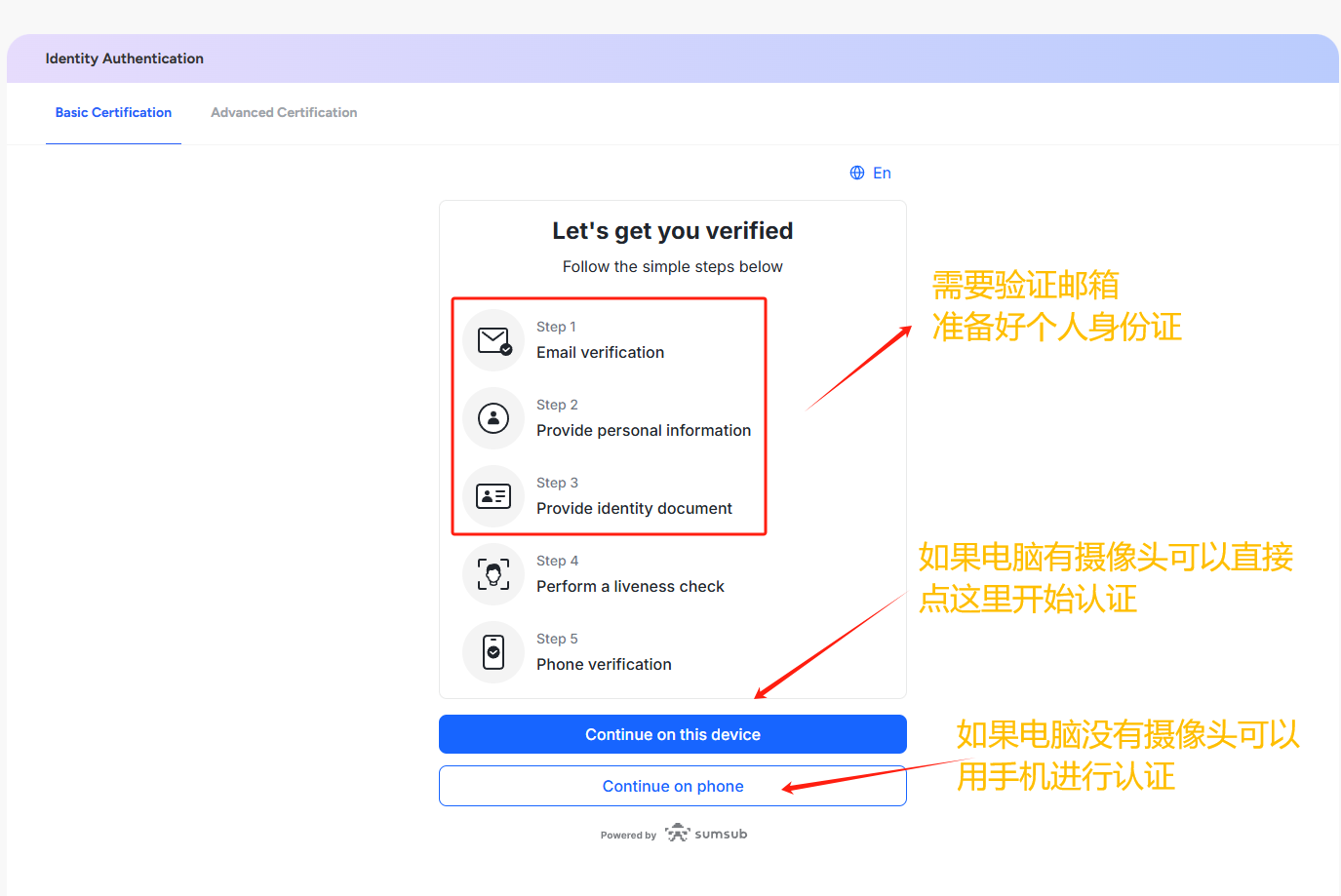Image resolution: width=1341 pixels, height=896 pixels.
Task: Switch to Basic Certification tab
Action: pyautogui.click(x=113, y=113)
